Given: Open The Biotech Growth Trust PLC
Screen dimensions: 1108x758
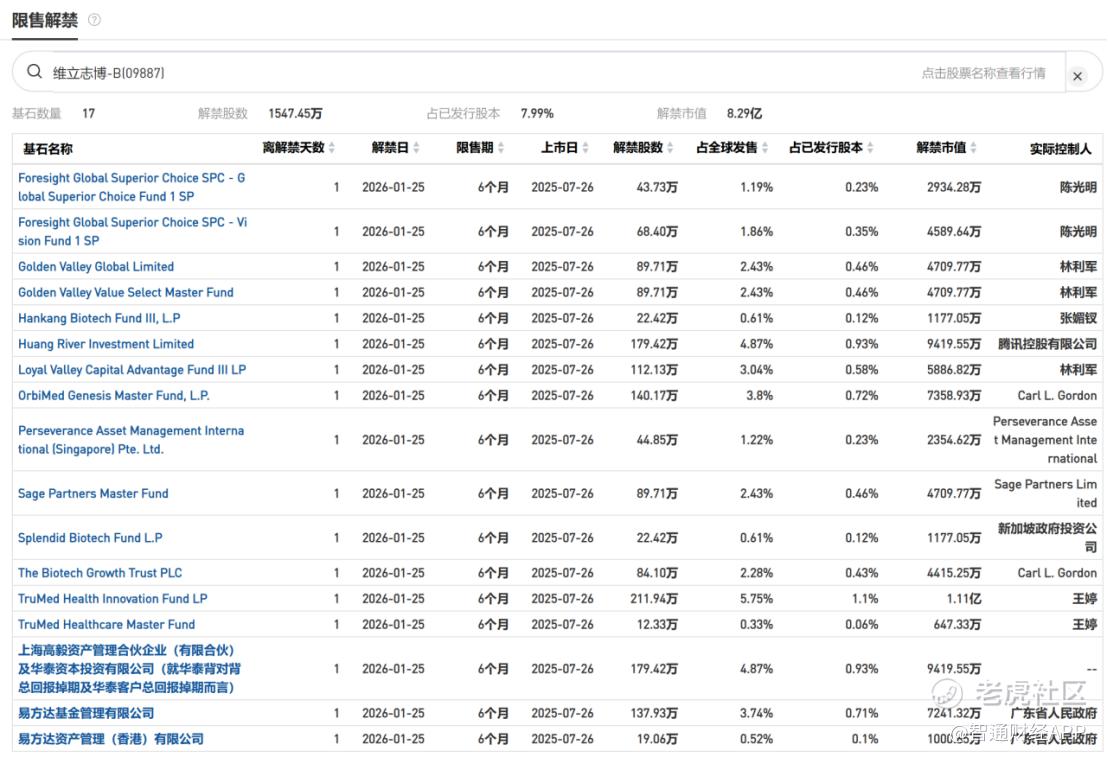Looking at the screenshot, I should [x=100, y=573].
